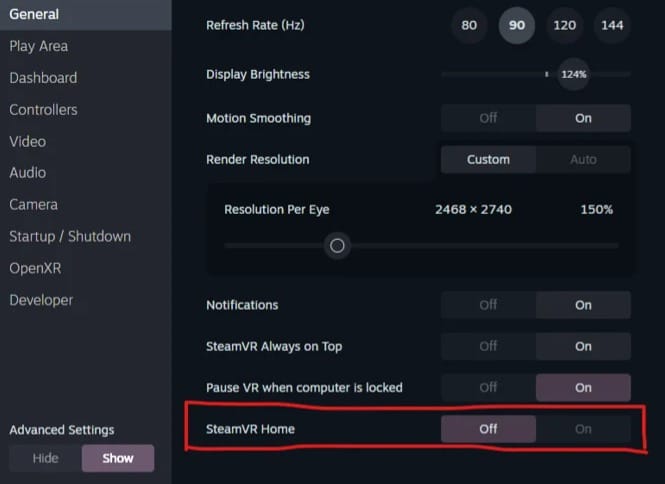This screenshot has width=665, height=484.
Task: Go to the Dashboard settings section
Action: click(43, 78)
